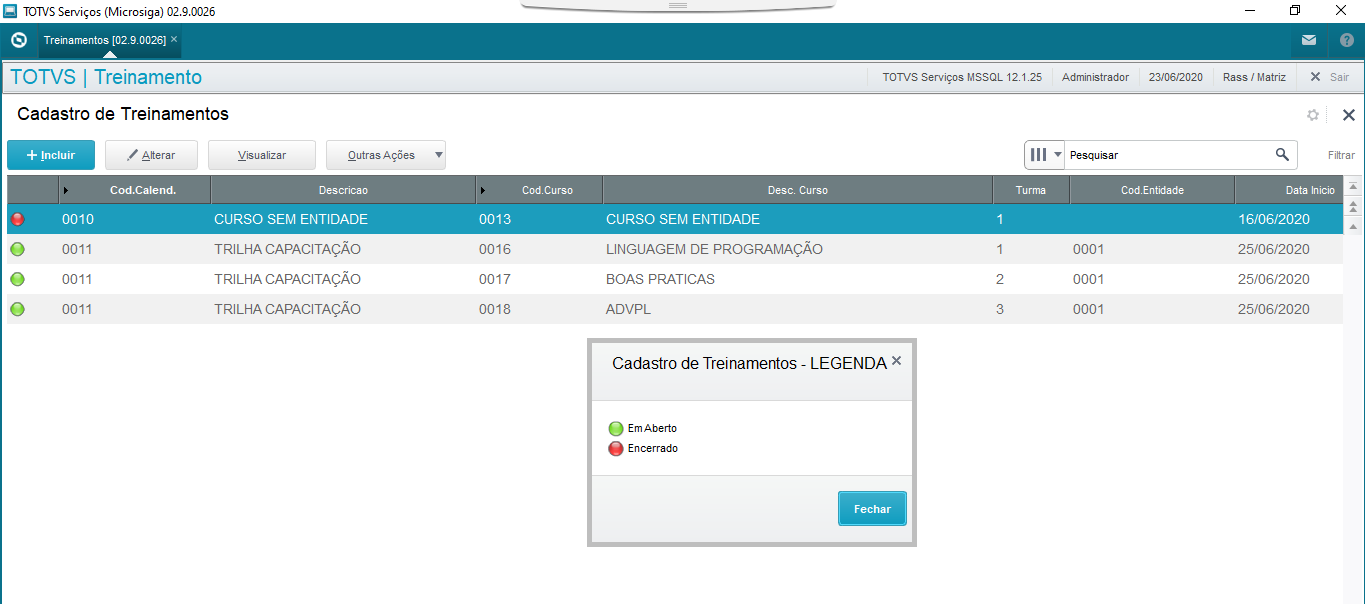Screen dimensions: 1365x604
Task: Click the red Encerrado legend icon
Action: click(x=616, y=448)
